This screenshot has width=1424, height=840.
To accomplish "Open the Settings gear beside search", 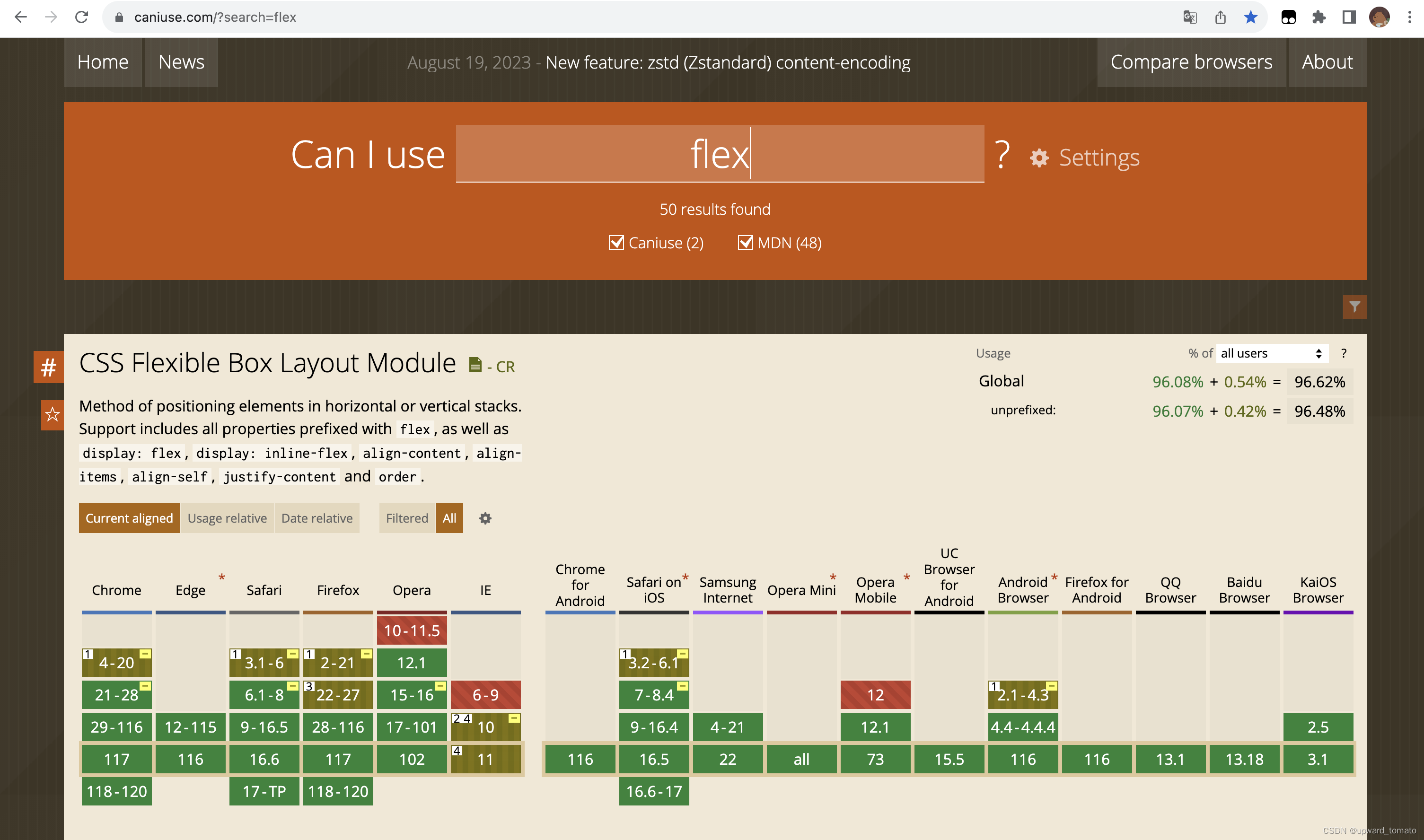I will (1039, 158).
